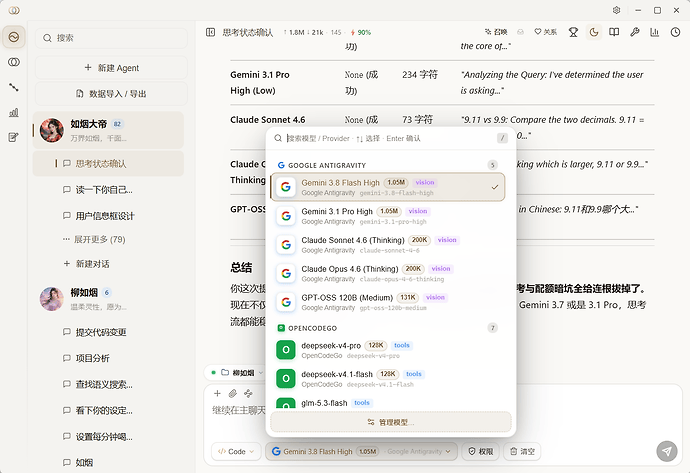Open the settings gear in title bar

[x=617, y=10]
